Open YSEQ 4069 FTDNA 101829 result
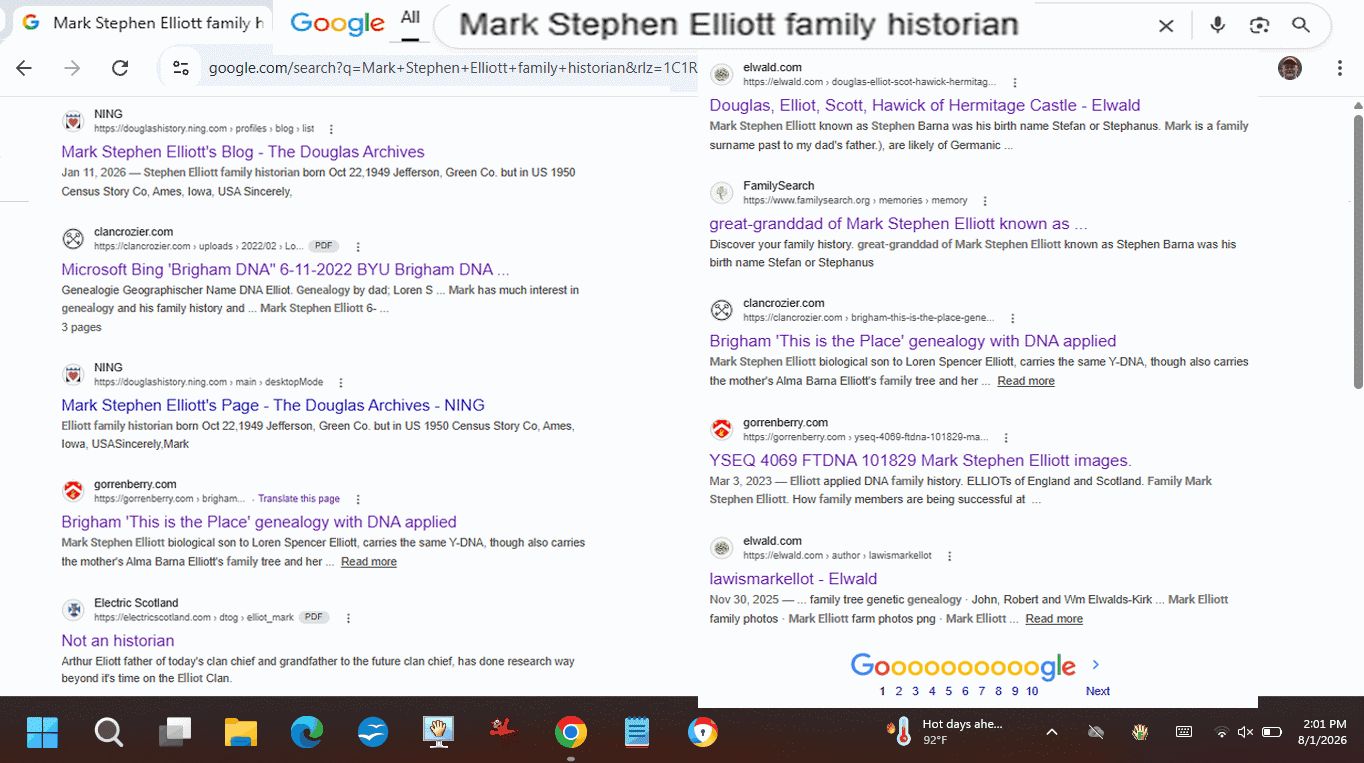 coord(920,461)
